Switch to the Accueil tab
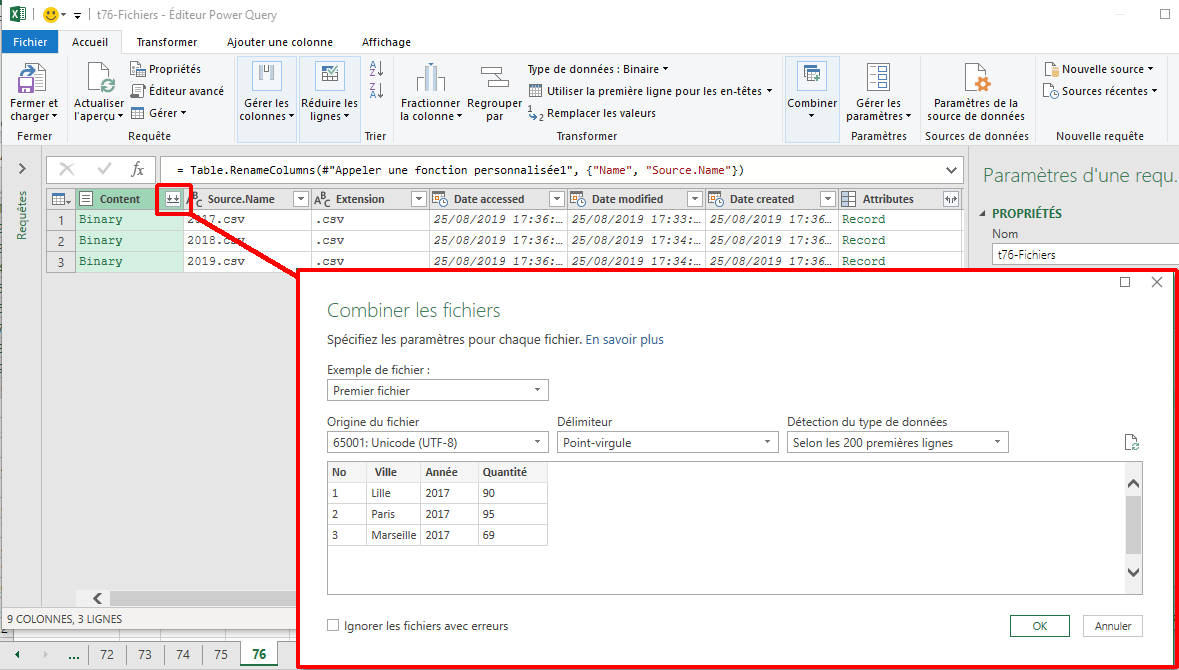Viewport: 1179px width, 670px height. (x=90, y=42)
